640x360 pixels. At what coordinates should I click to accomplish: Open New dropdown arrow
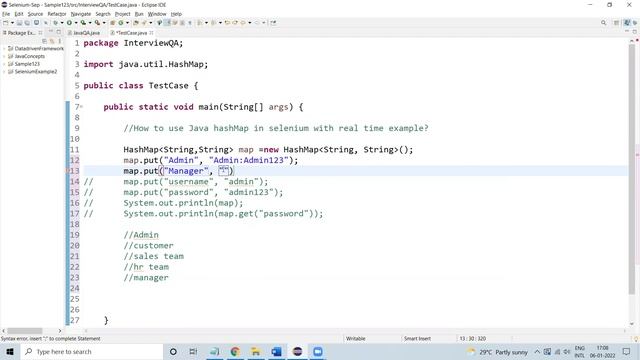(12, 23)
